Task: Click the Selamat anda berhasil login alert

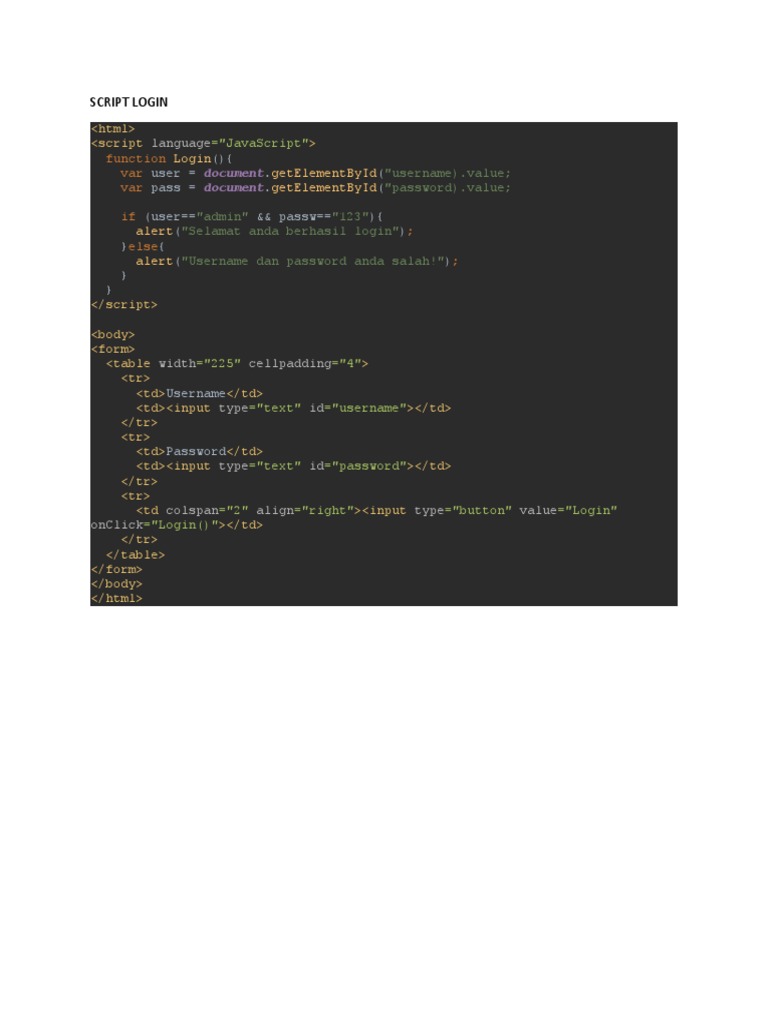Action: [274, 231]
